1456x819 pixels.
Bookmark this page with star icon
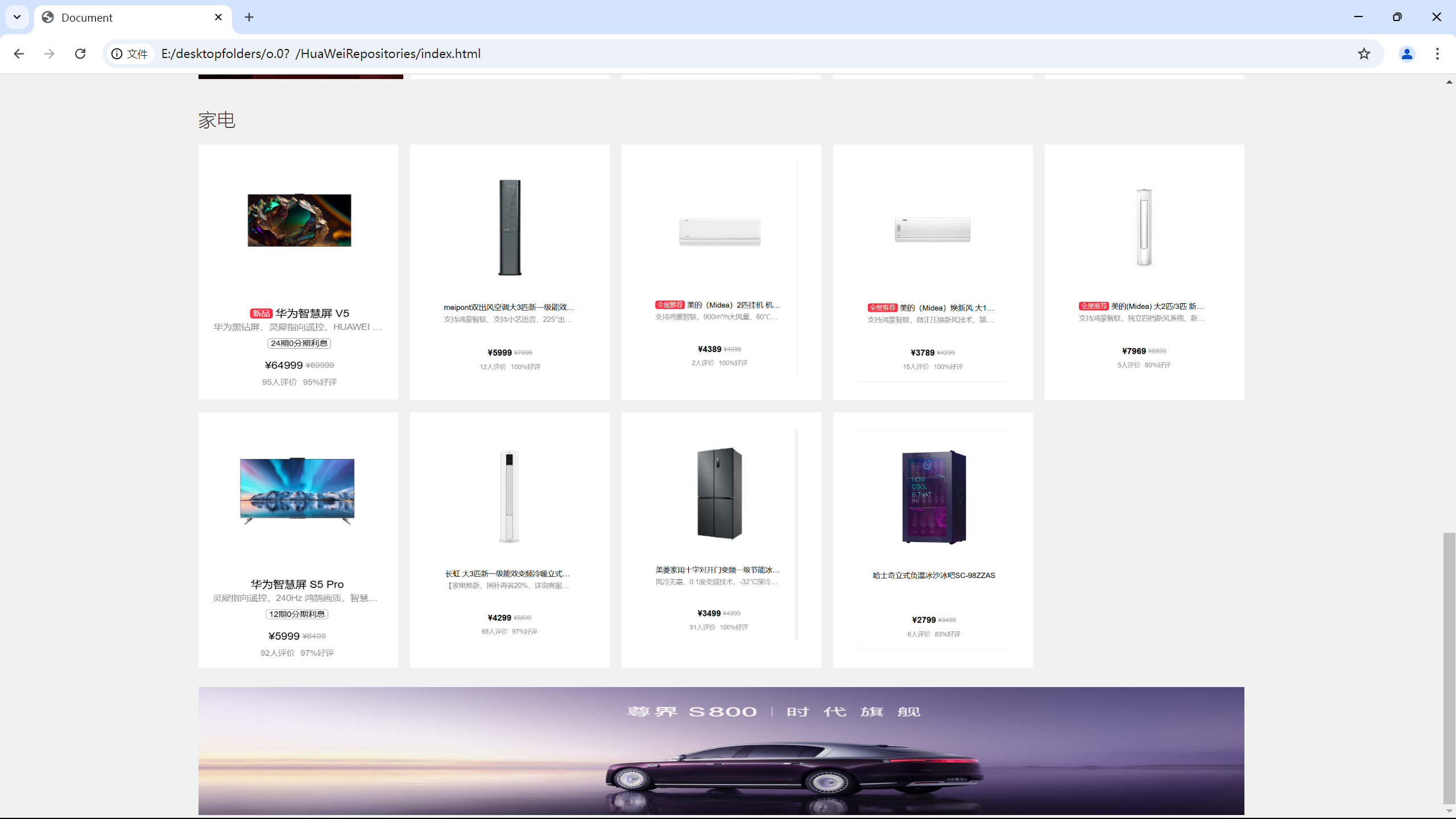click(1364, 53)
